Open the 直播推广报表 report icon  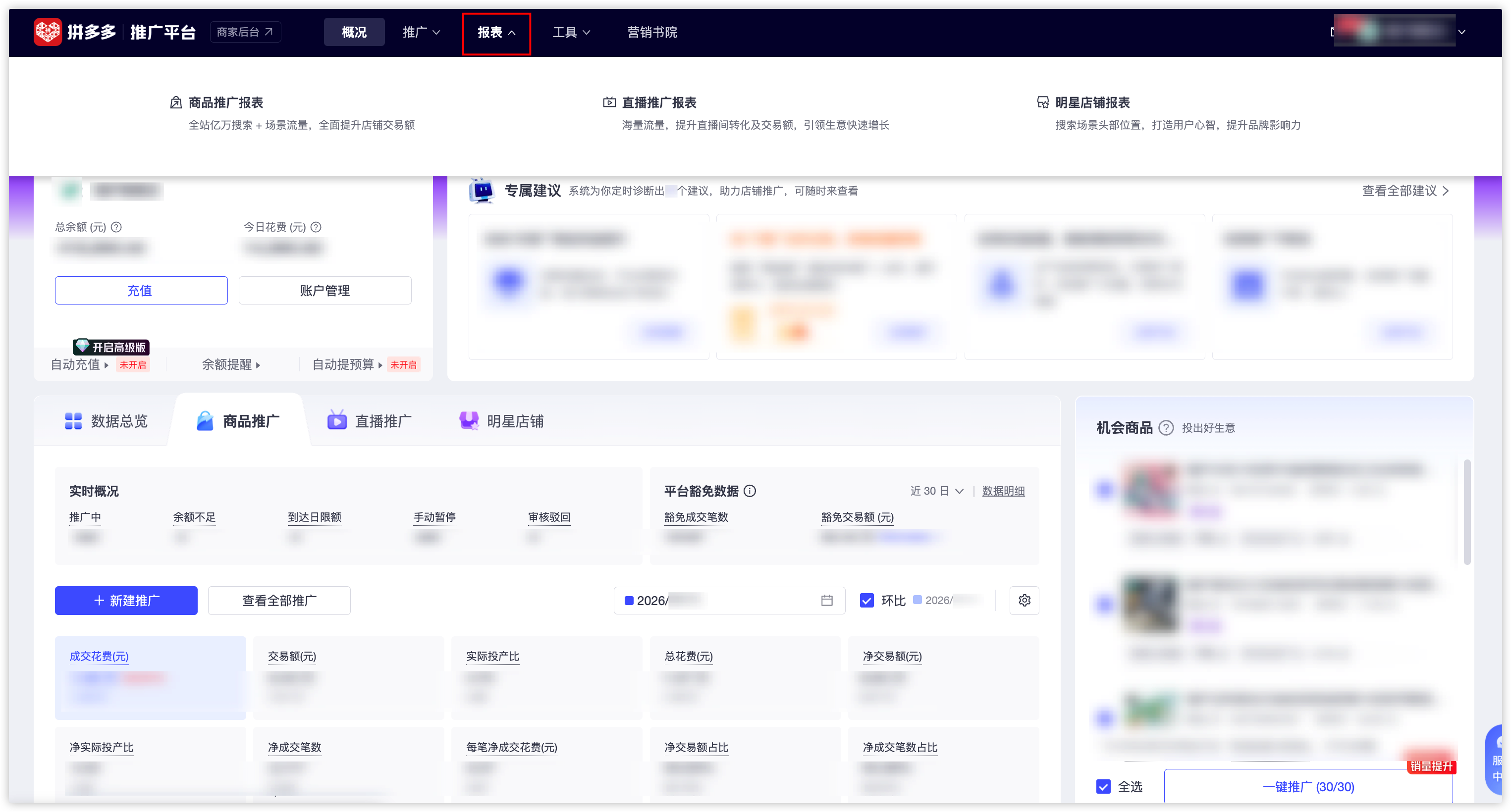click(609, 102)
